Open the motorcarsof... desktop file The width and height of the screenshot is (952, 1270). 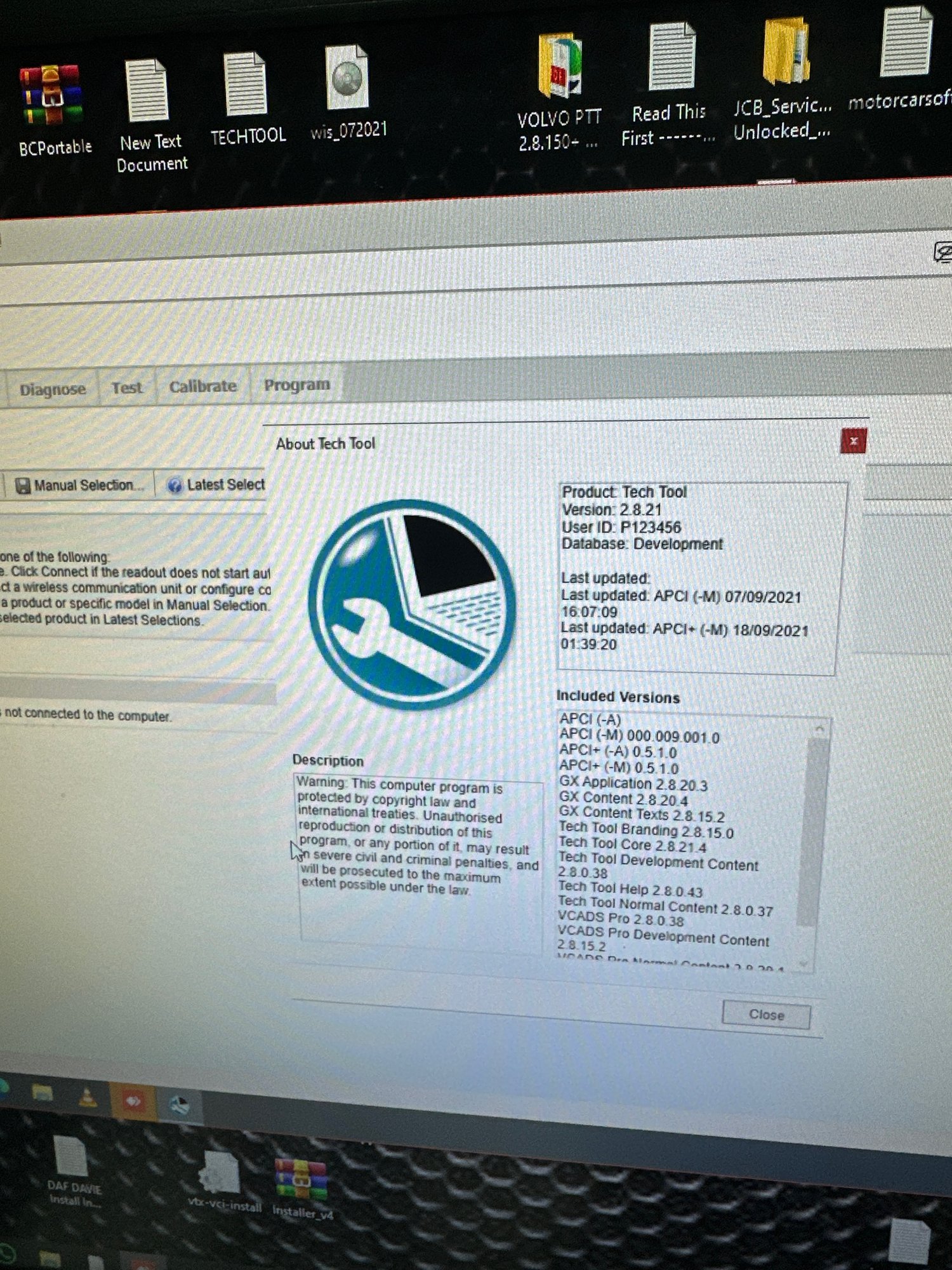click(902, 58)
